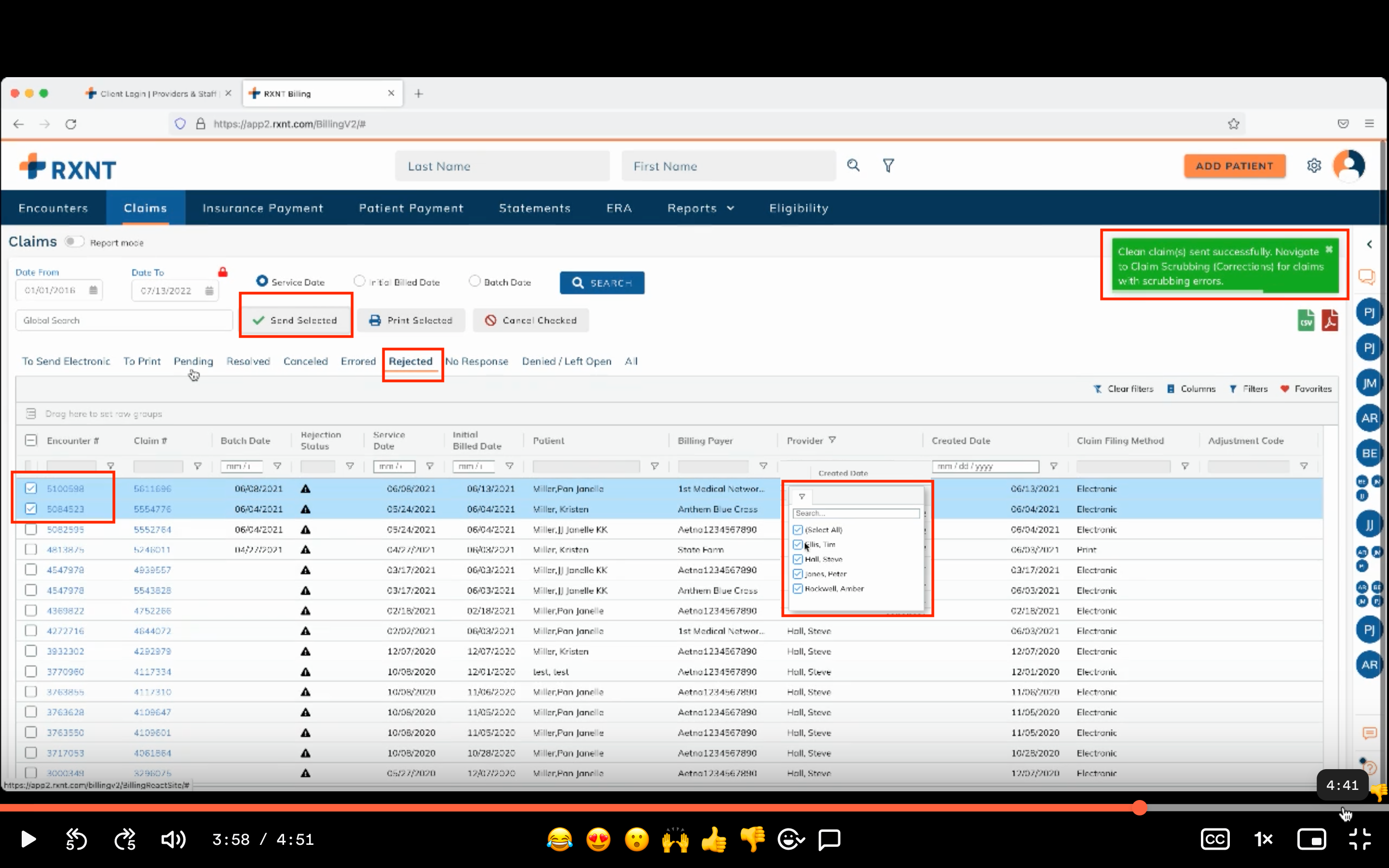The image size is (1389, 868).
Task: Open the Date From calendar picker
Action: [93, 290]
